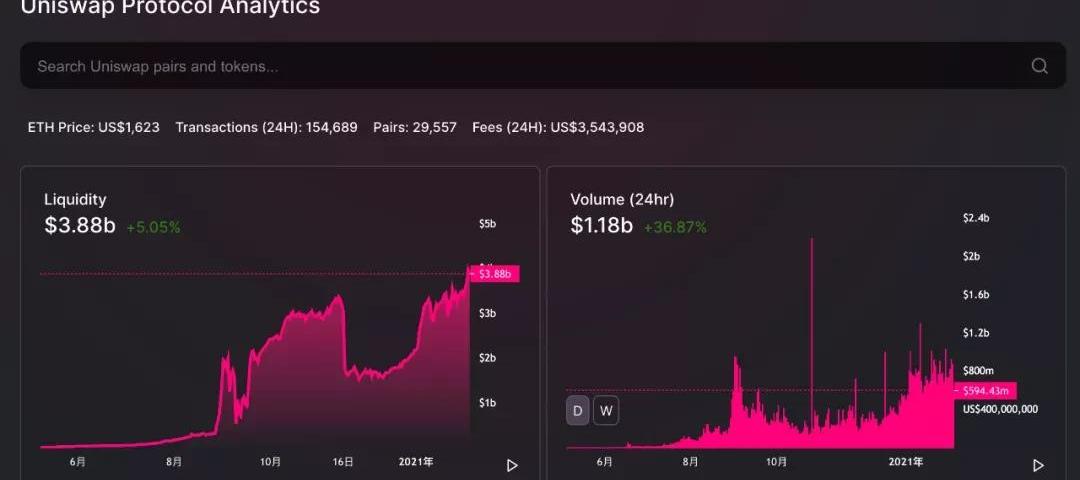Click Fees (24H): US$3,543,908 stat
1080x480 pixels.
558,127
